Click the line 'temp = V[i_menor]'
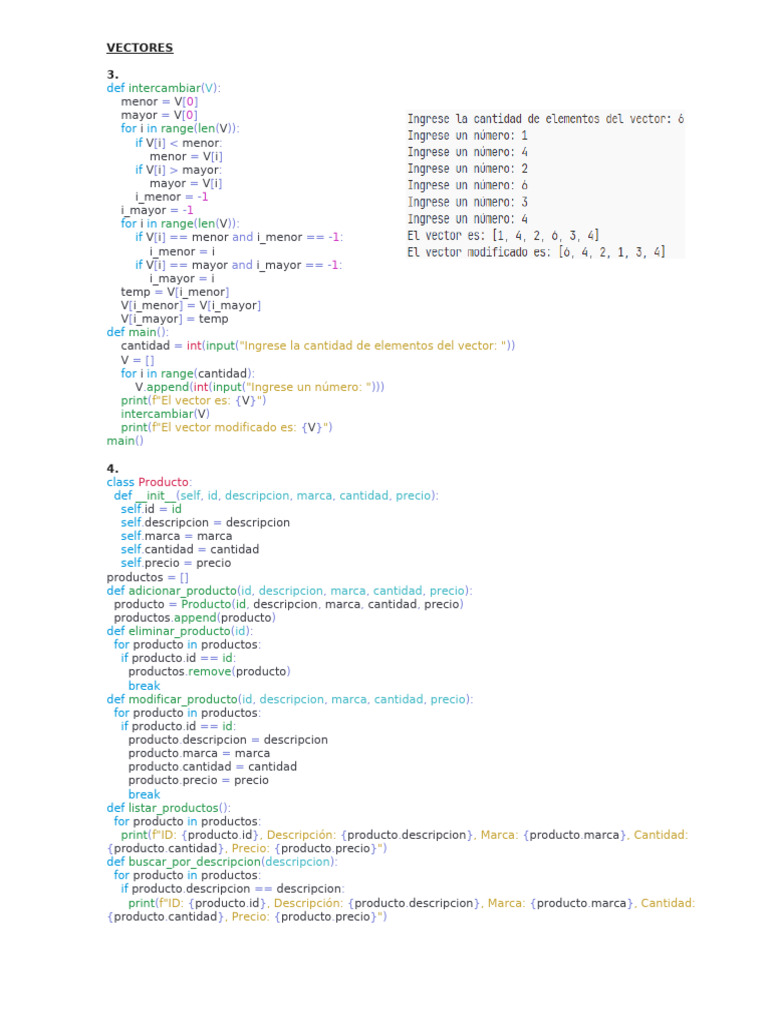This screenshot has height=1024, width=768. point(174,292)
